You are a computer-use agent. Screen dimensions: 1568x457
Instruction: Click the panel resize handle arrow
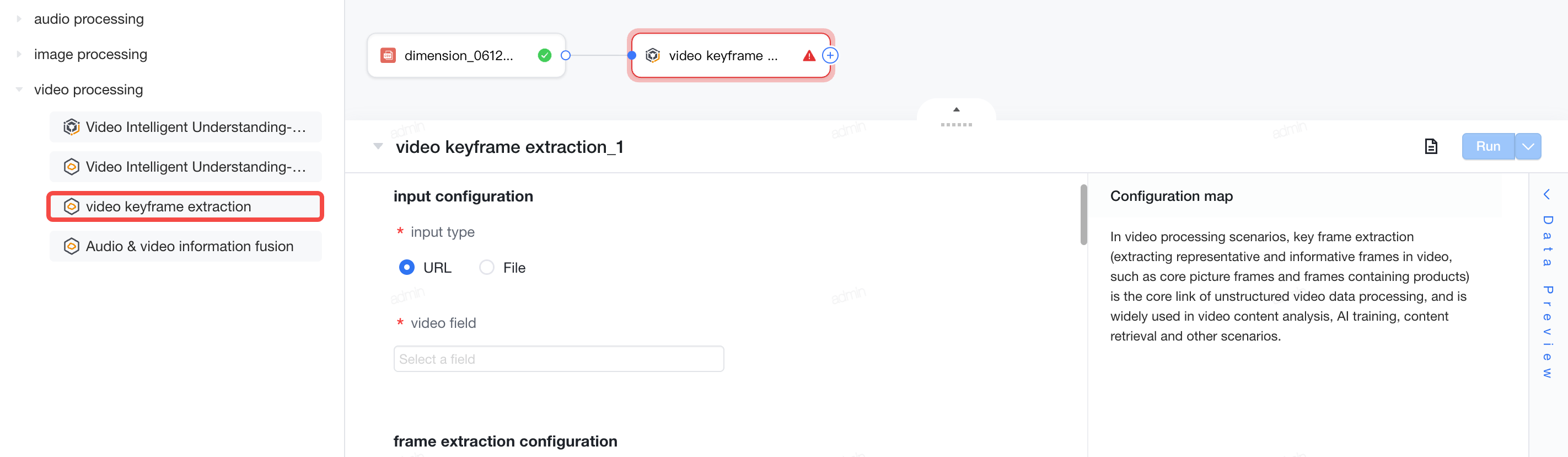point(956,110)
